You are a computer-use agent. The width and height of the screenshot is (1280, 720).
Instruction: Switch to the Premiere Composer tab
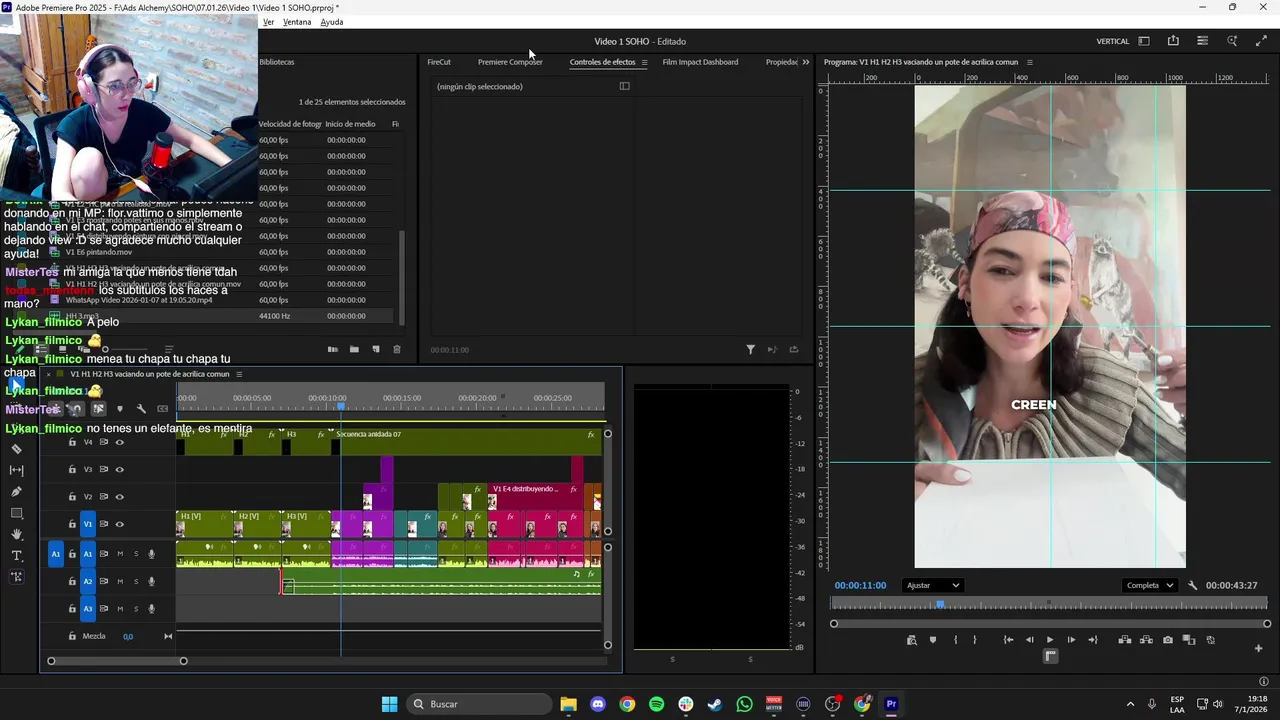pos(510,62)
